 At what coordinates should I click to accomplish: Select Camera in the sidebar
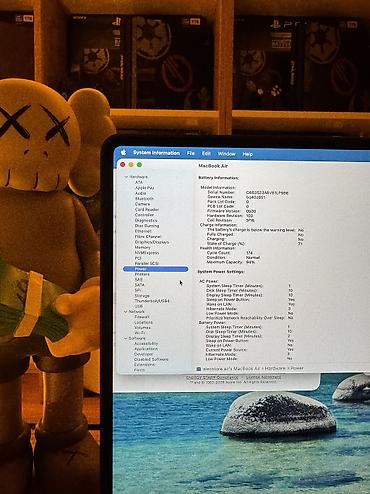(142, 204)
